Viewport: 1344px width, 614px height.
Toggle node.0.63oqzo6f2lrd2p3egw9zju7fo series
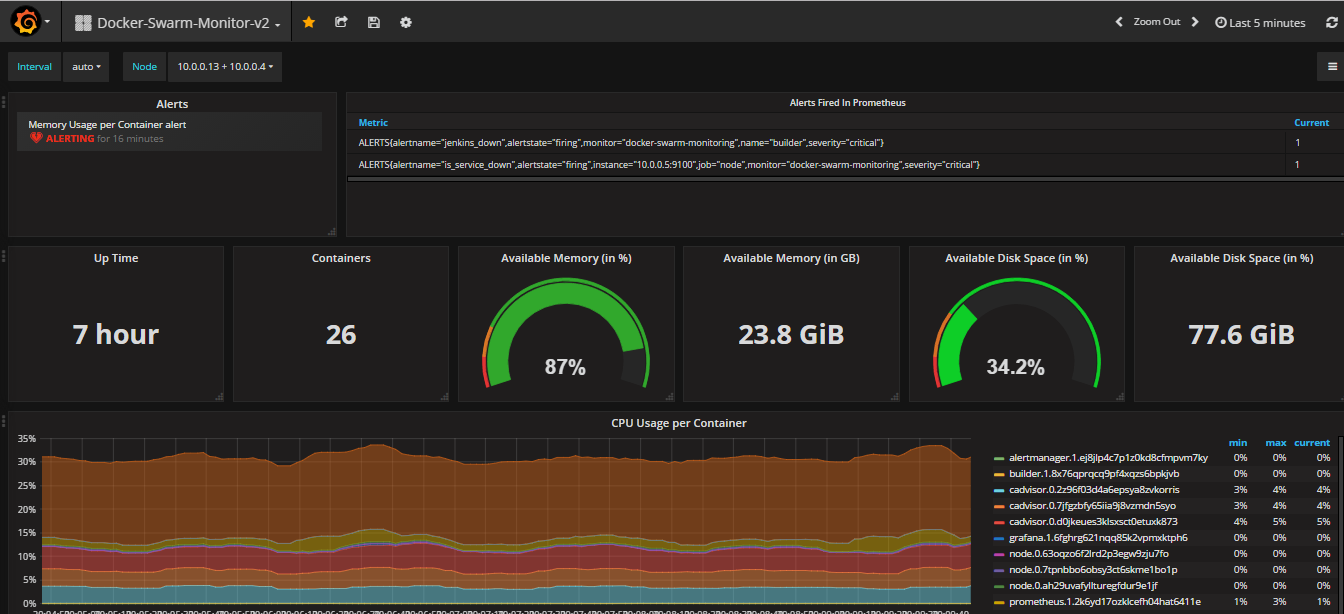(1089, 554)
